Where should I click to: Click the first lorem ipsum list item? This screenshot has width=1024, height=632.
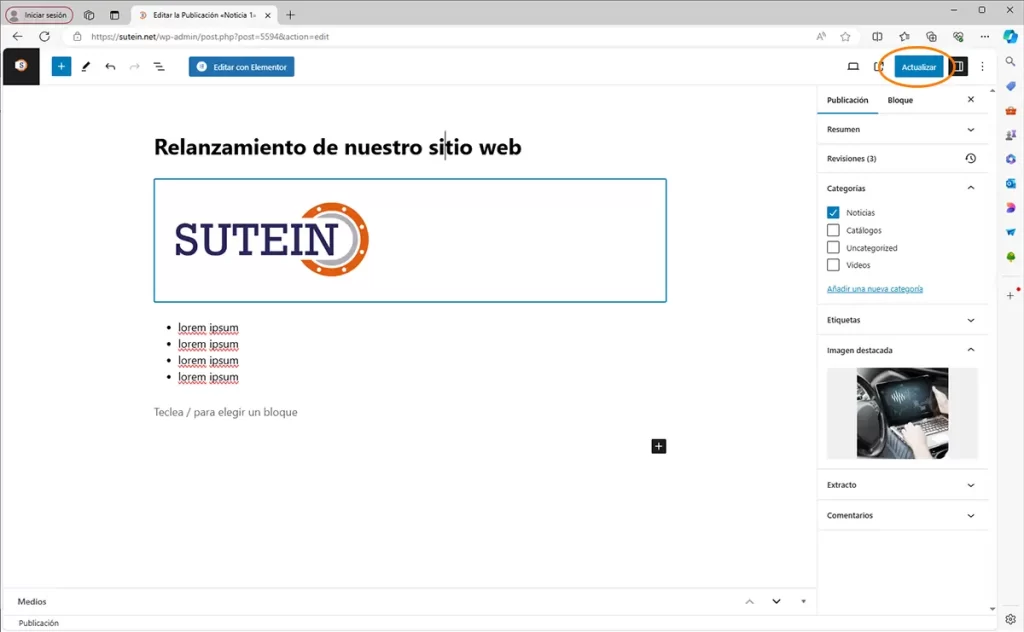[208, 328]
